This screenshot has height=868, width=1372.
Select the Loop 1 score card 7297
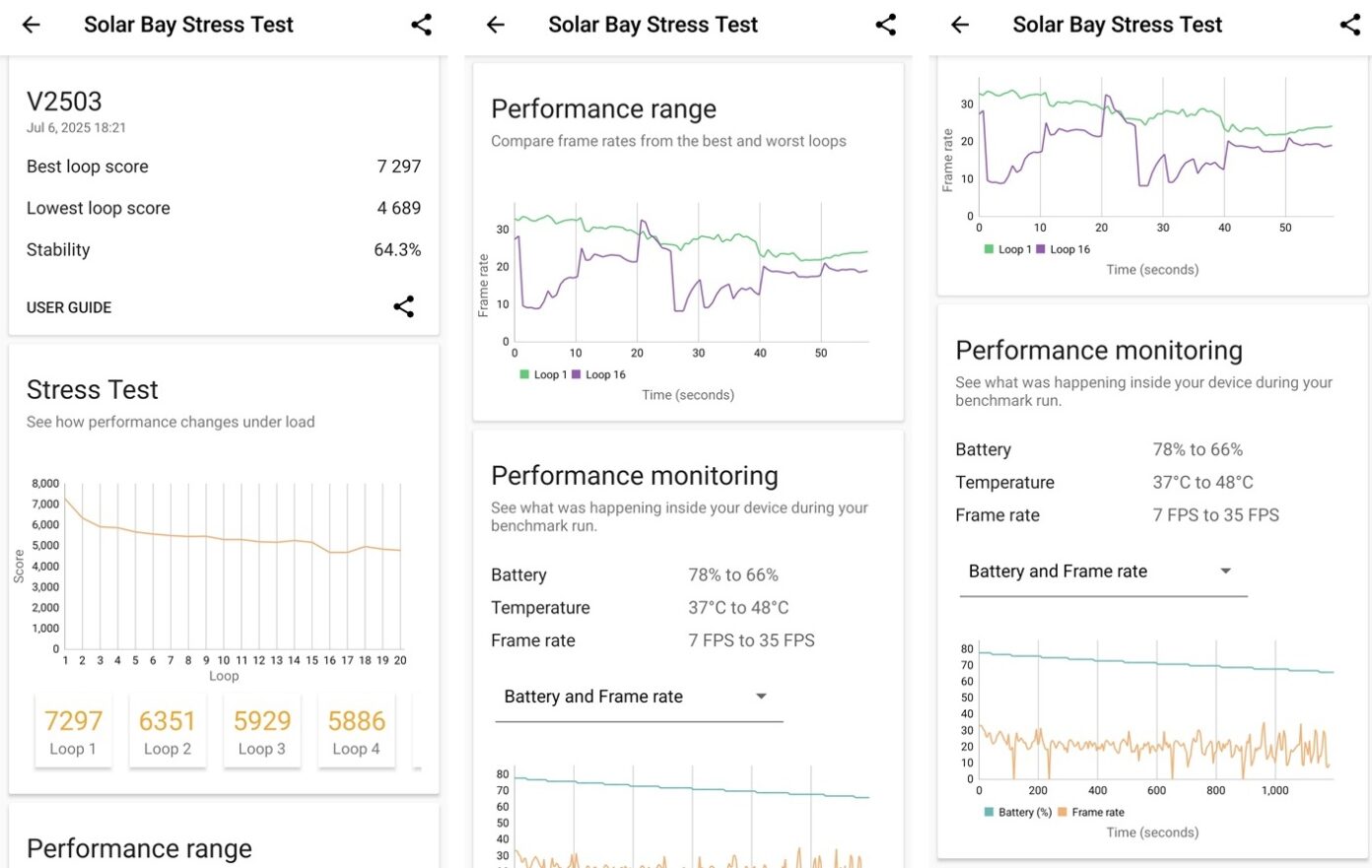click(73, 731)
